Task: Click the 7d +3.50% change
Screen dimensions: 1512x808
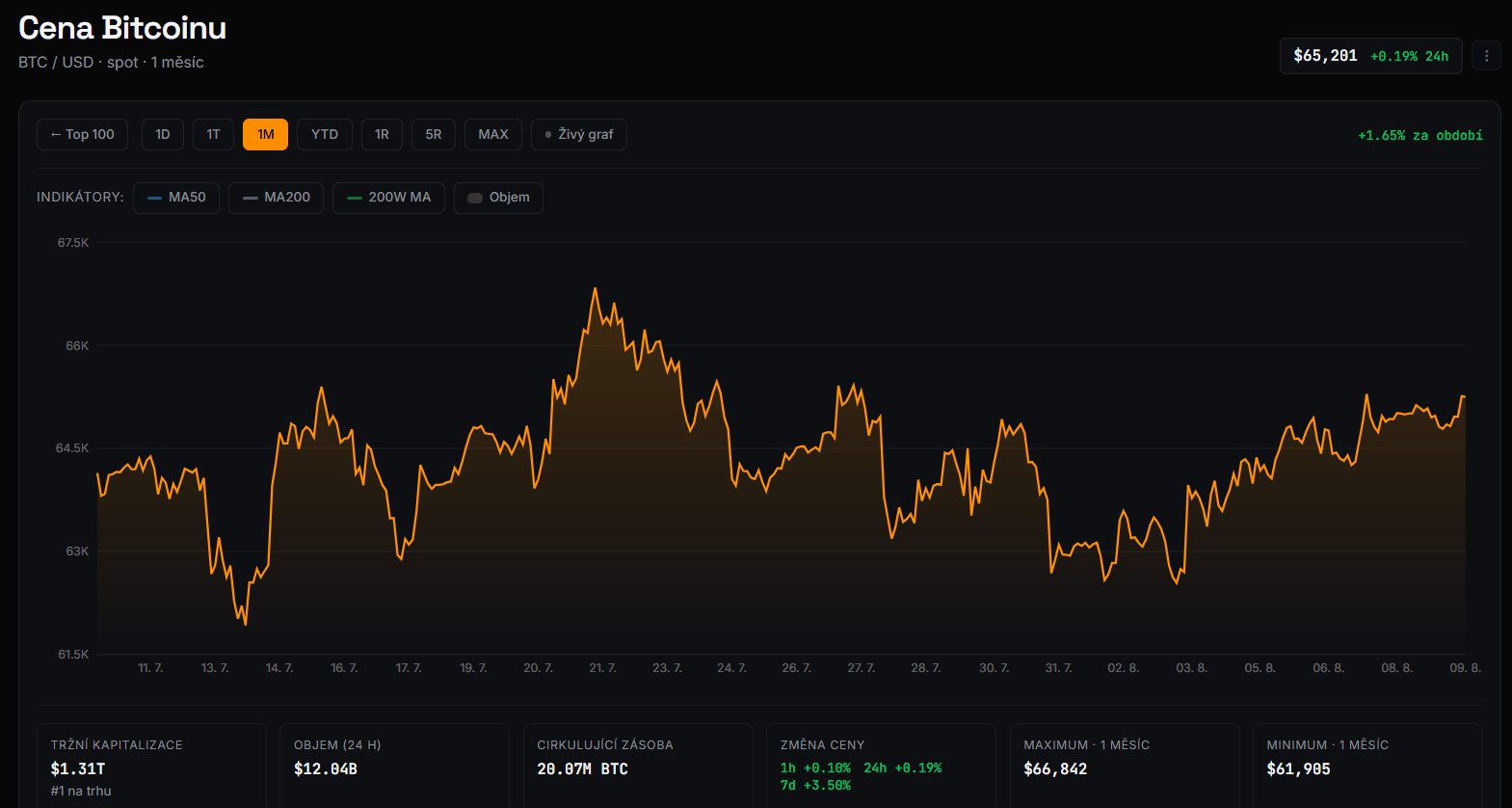Action: [815, 786]
